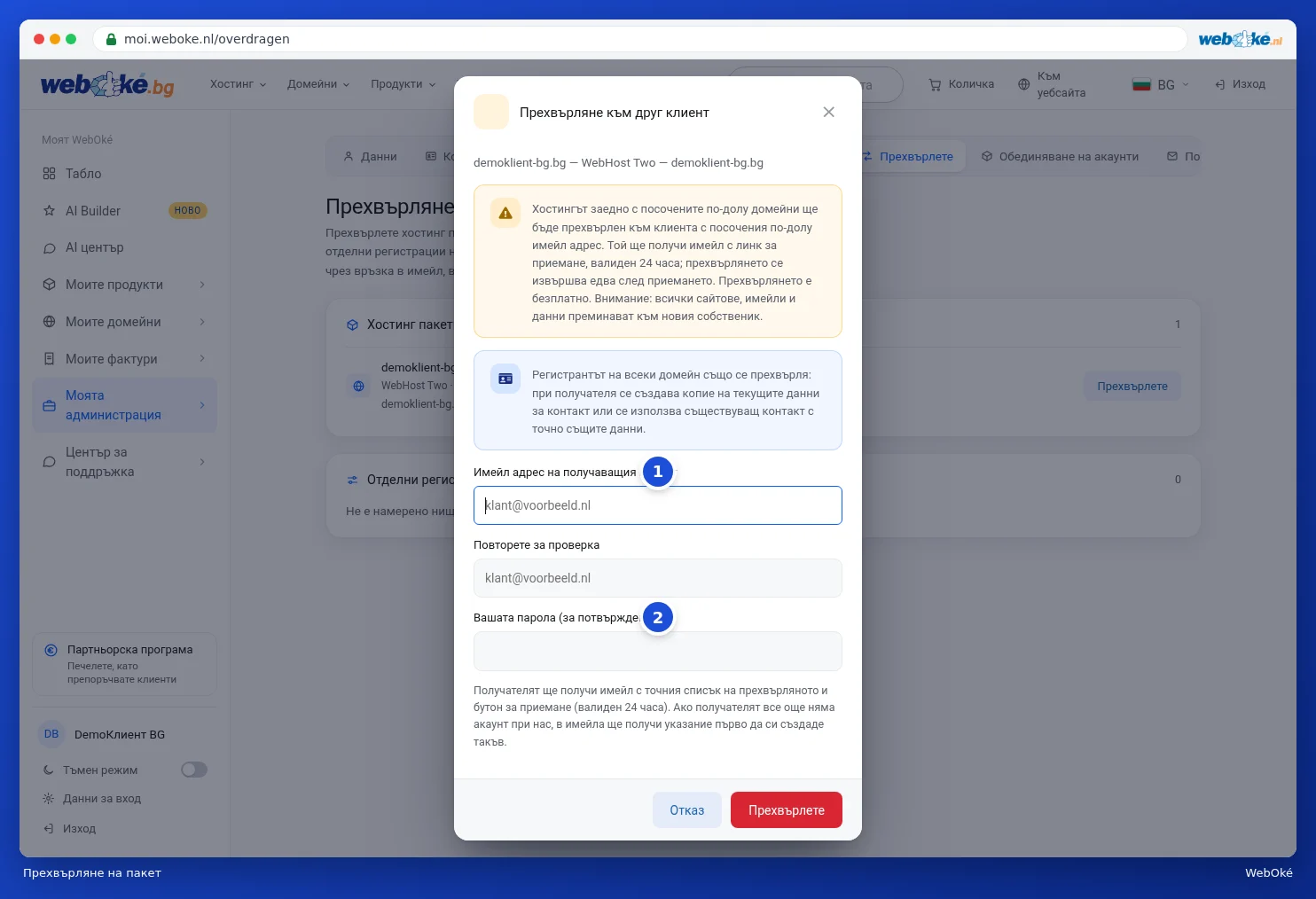Image resolution: width=1316 pixels, height=899 pixels.
Task: Expand Моите домейни in sidebar
Action: (125, 322)
